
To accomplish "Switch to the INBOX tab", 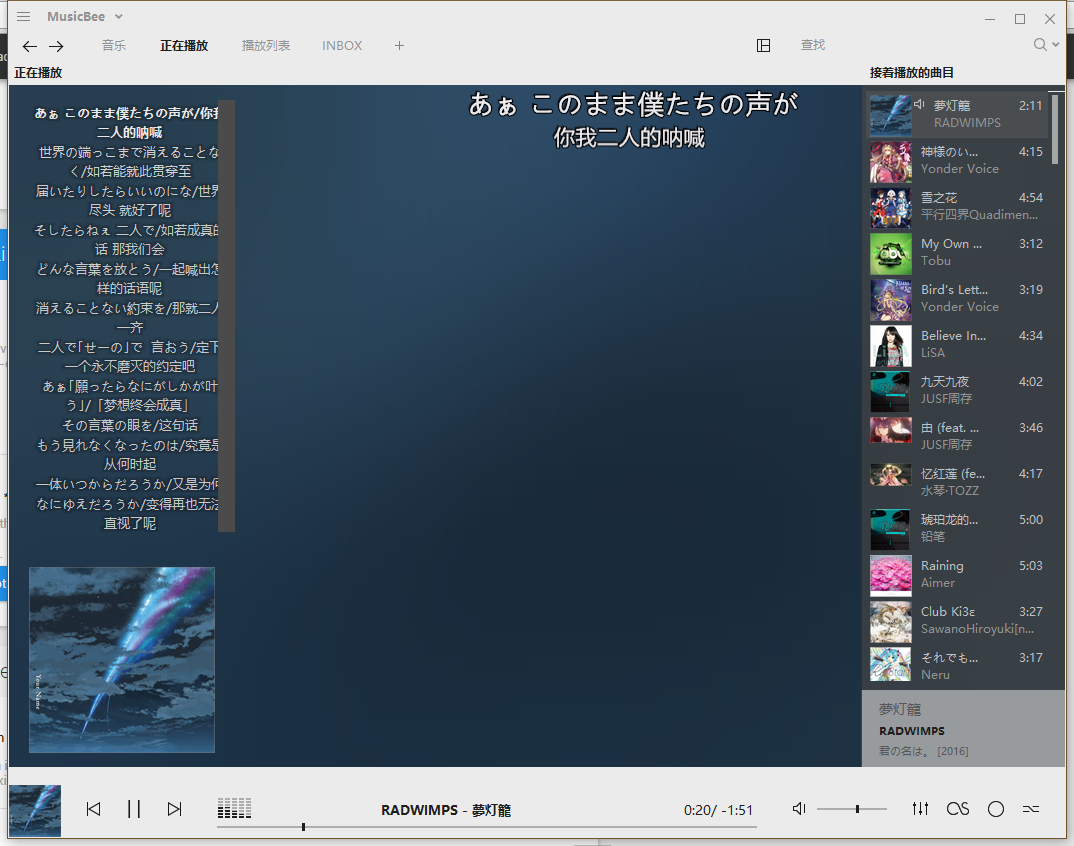I will [342, 45].
